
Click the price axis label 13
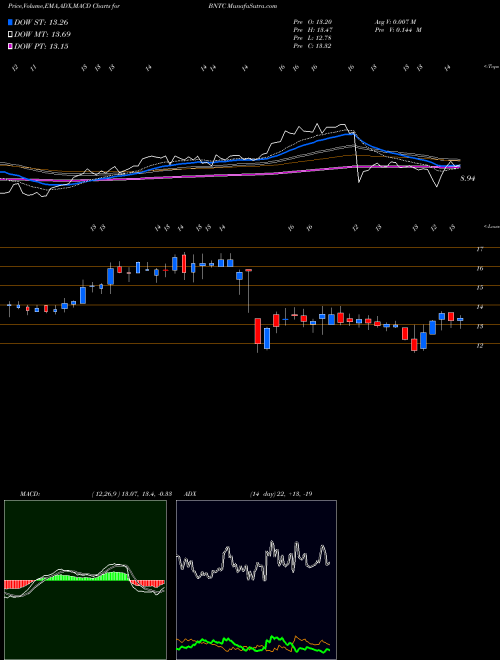[x=479, y=327]
